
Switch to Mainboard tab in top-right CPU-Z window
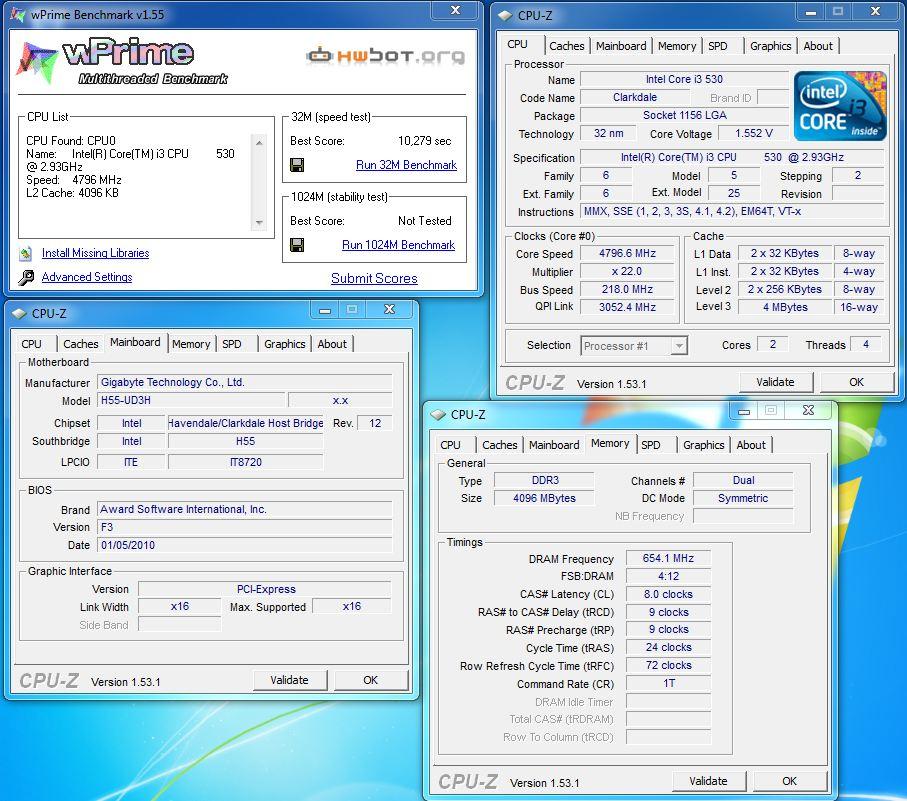point(621,46)
